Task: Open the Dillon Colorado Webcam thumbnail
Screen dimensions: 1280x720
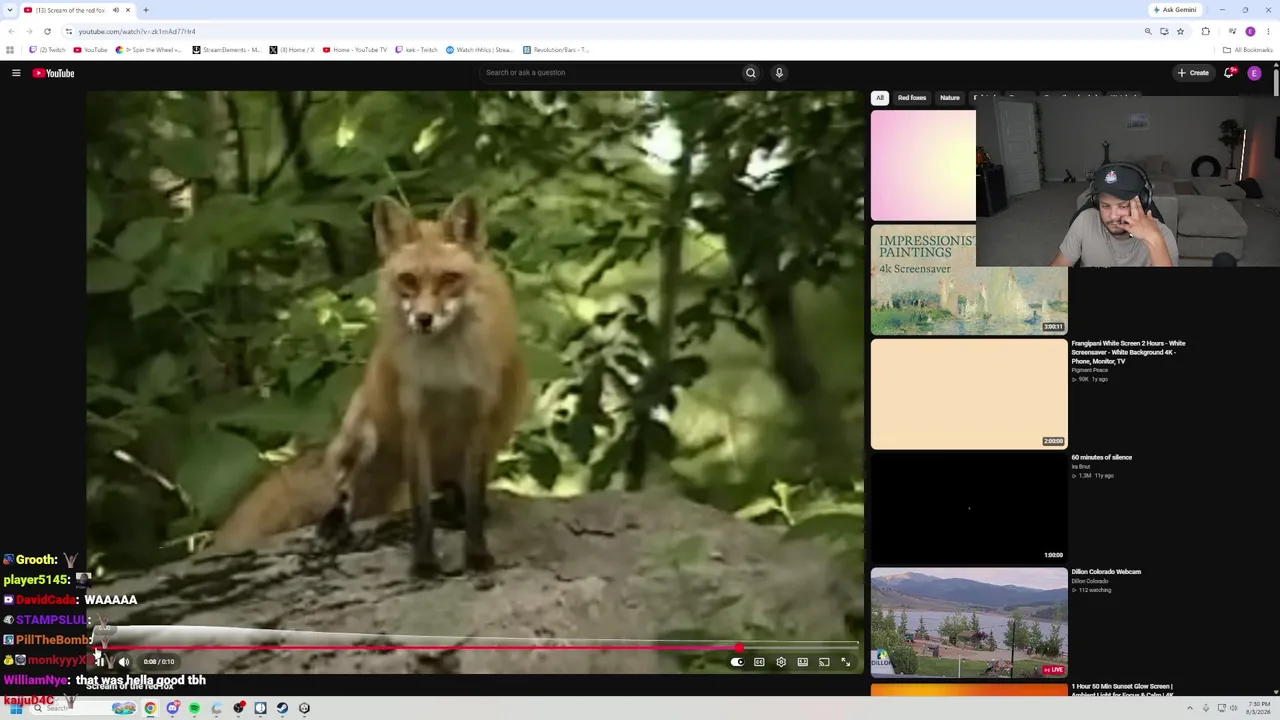Action: point(969,623)
